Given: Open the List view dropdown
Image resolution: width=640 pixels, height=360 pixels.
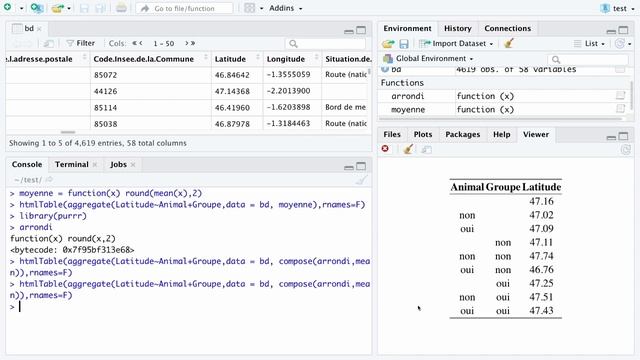Looking at the screenshot, I should coord(589,44).
